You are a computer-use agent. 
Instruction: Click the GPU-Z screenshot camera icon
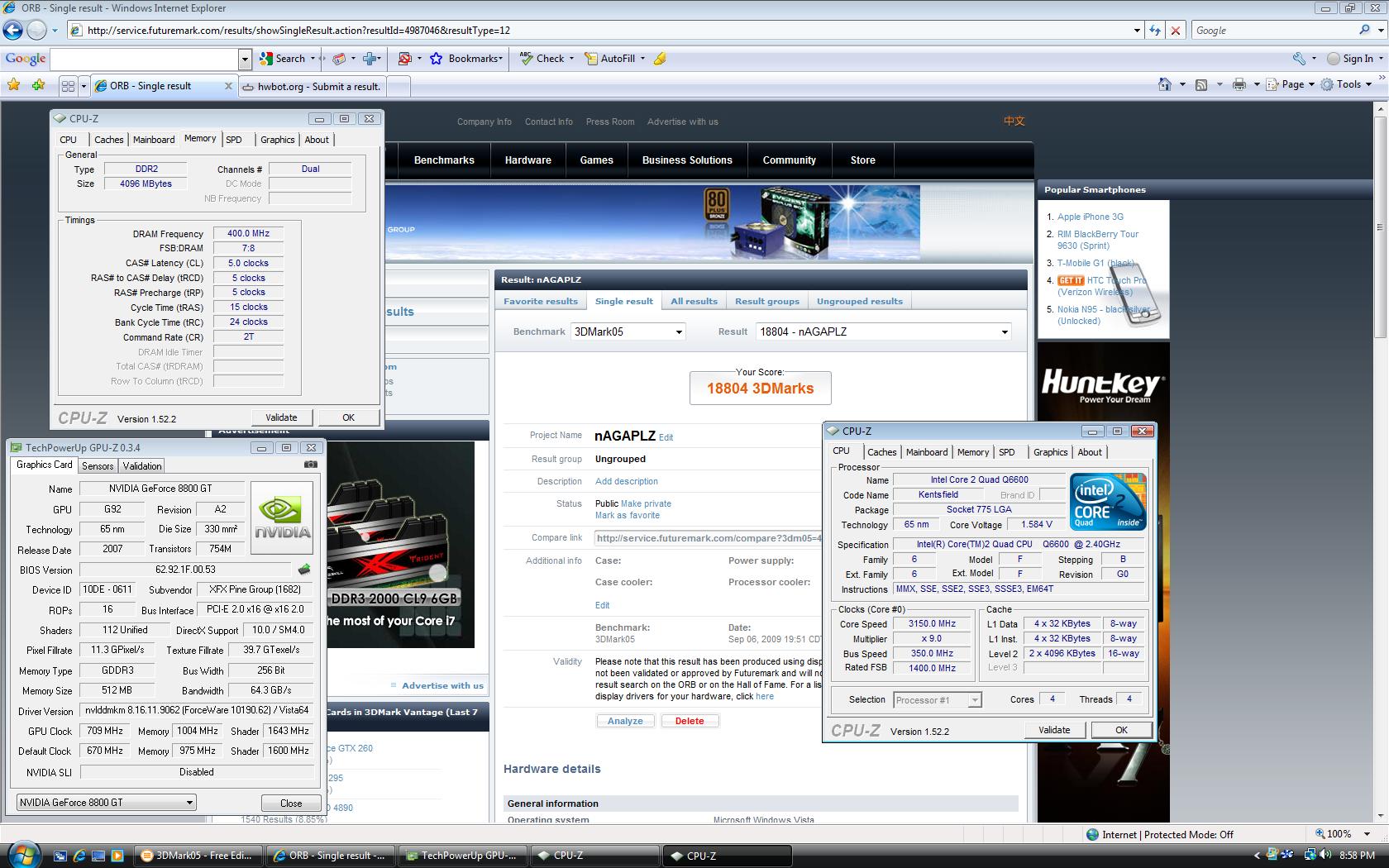point(310,465)
